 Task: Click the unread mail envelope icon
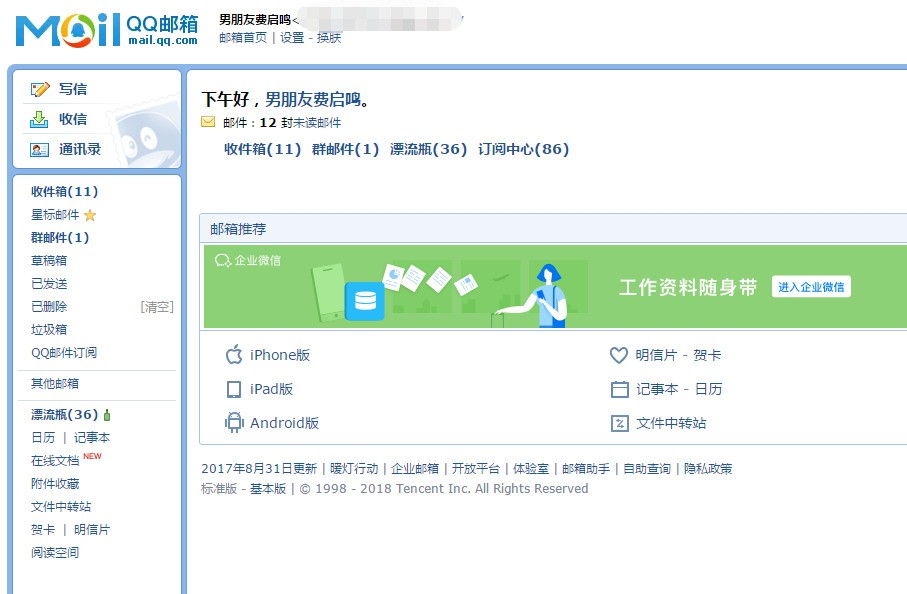[208, 122]
